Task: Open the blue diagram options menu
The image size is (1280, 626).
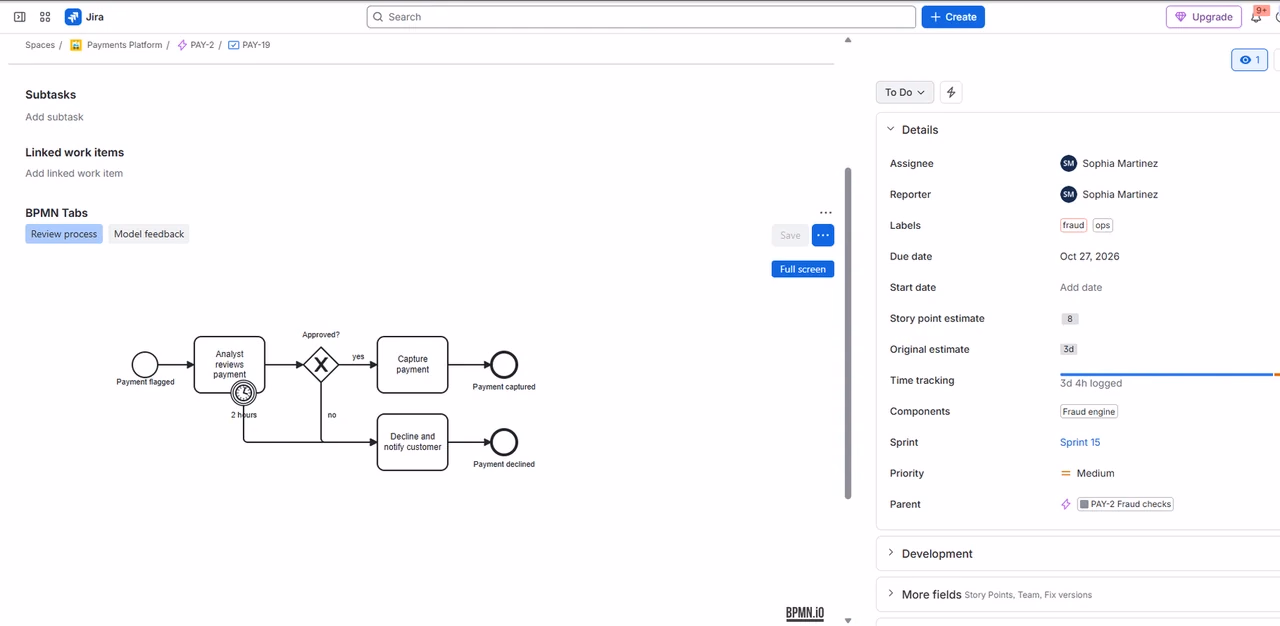Action: [x=823, y=235]
